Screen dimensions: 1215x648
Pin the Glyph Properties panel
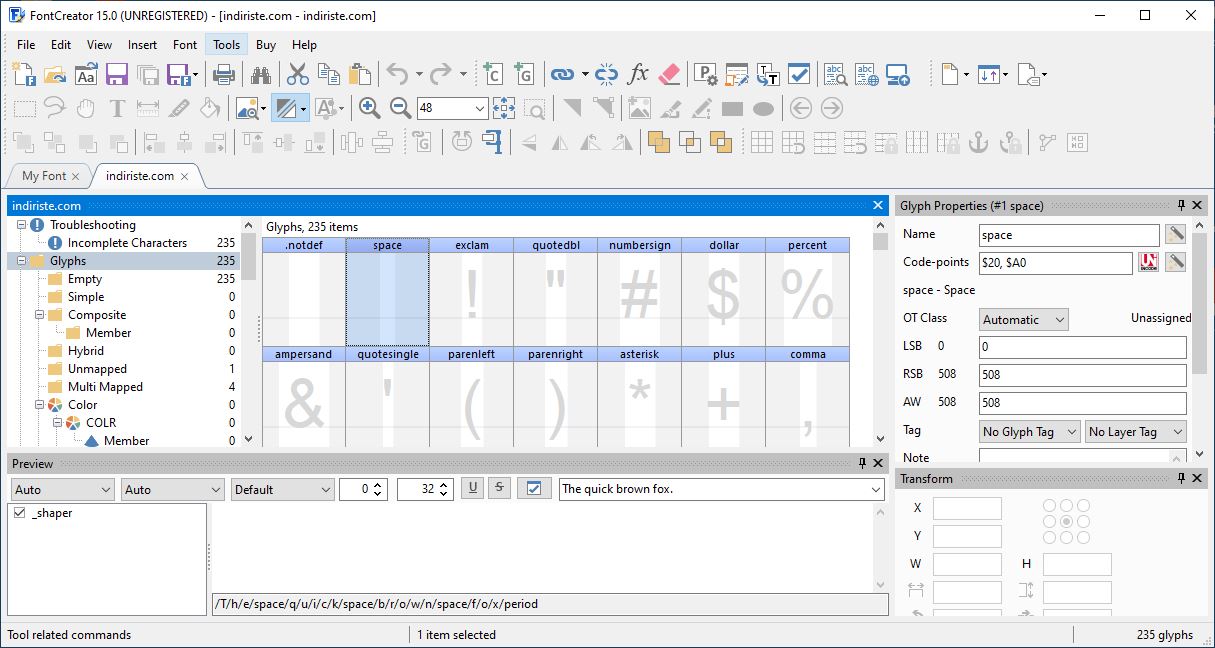(1181, 205)
